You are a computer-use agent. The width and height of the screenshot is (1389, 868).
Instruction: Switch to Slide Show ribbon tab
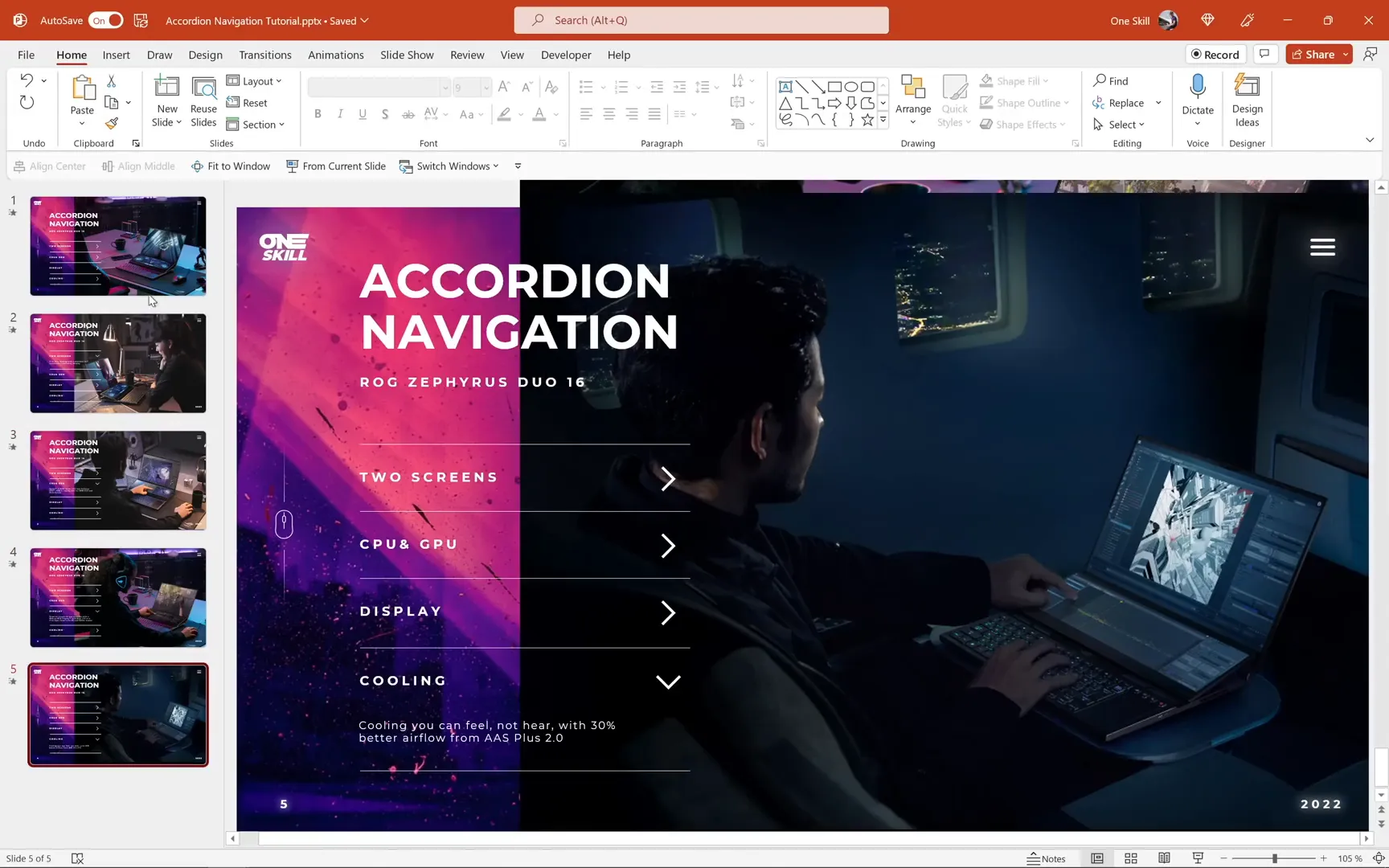click(407, 55)
